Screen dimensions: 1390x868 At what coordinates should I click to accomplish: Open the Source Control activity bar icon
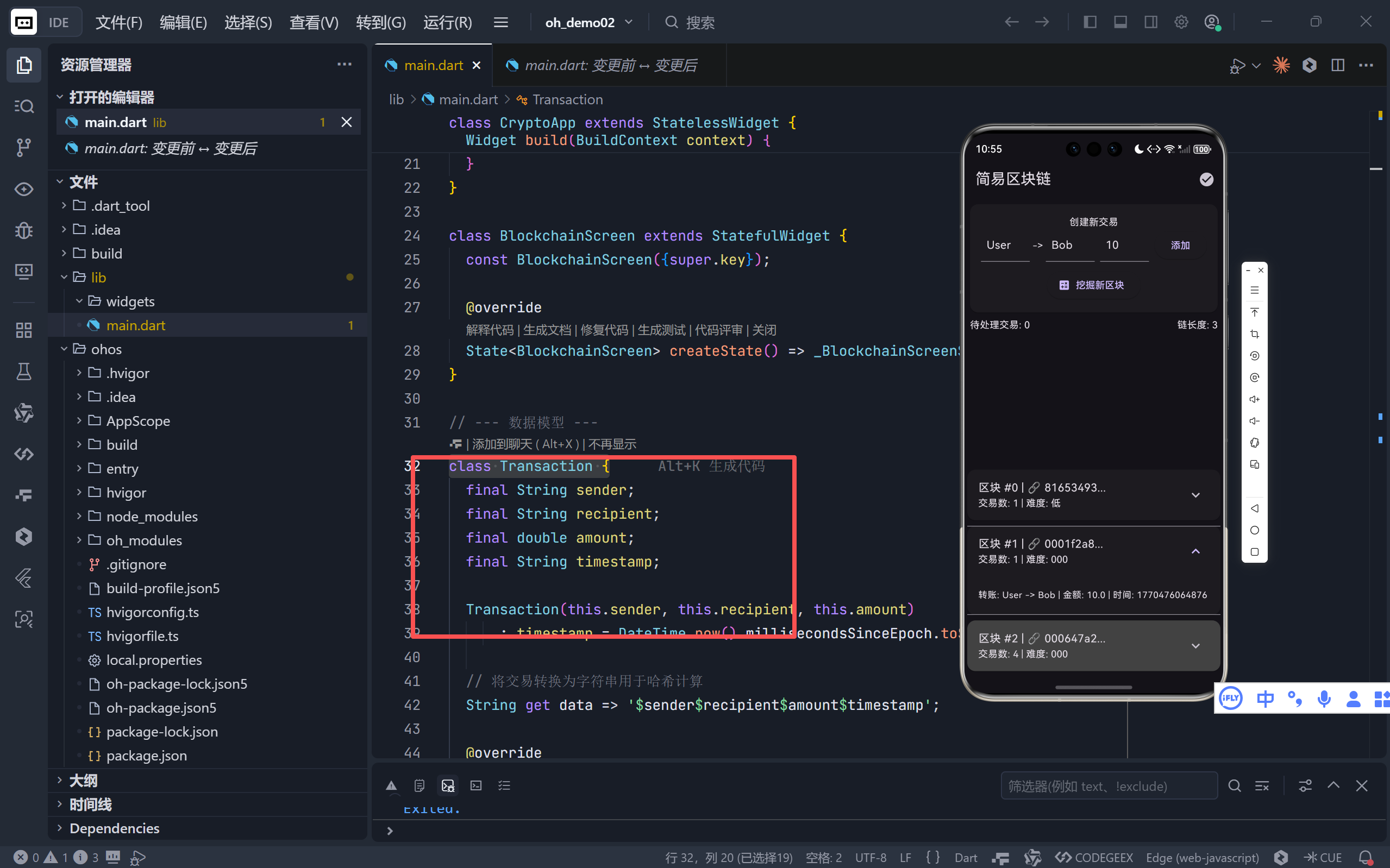[23, 148]
